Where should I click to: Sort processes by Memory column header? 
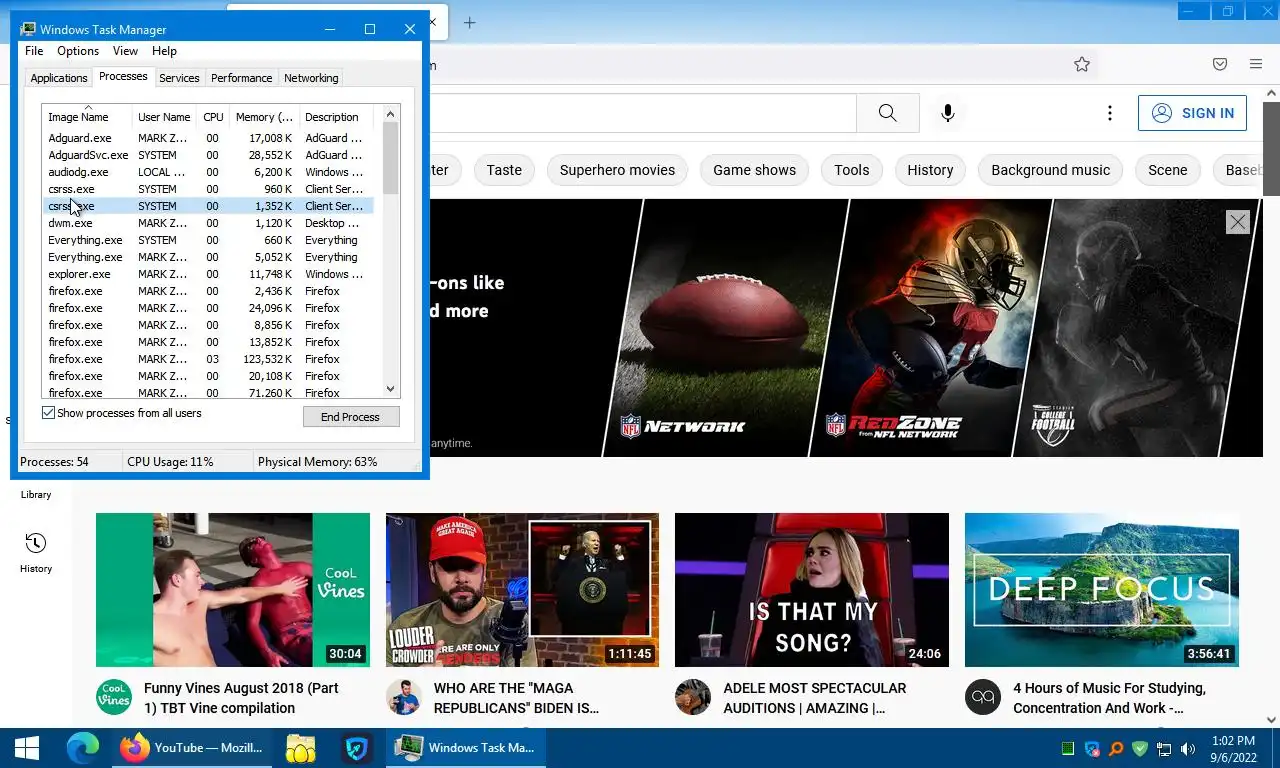point(264,116)
